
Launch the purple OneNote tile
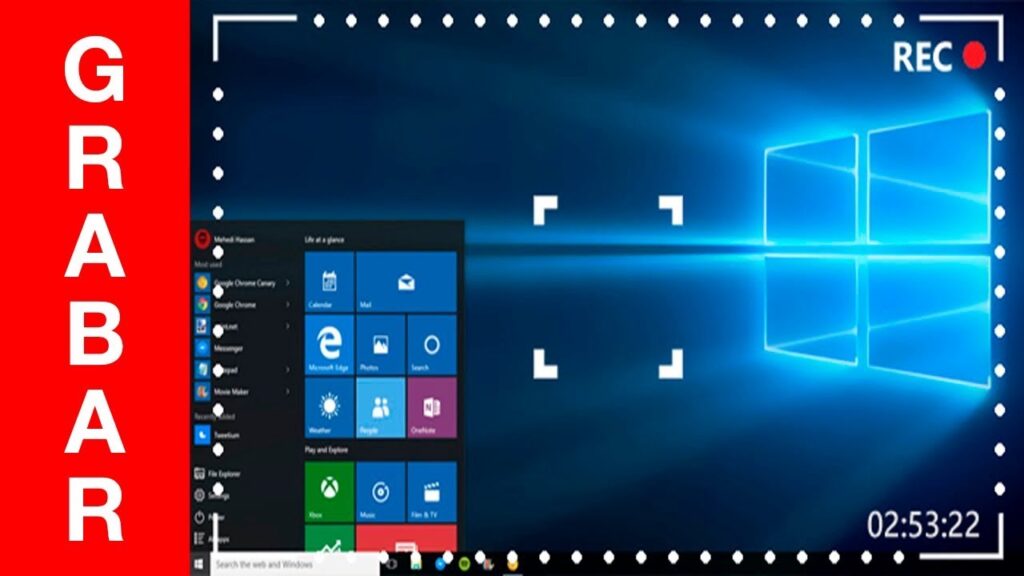[432, 408]
